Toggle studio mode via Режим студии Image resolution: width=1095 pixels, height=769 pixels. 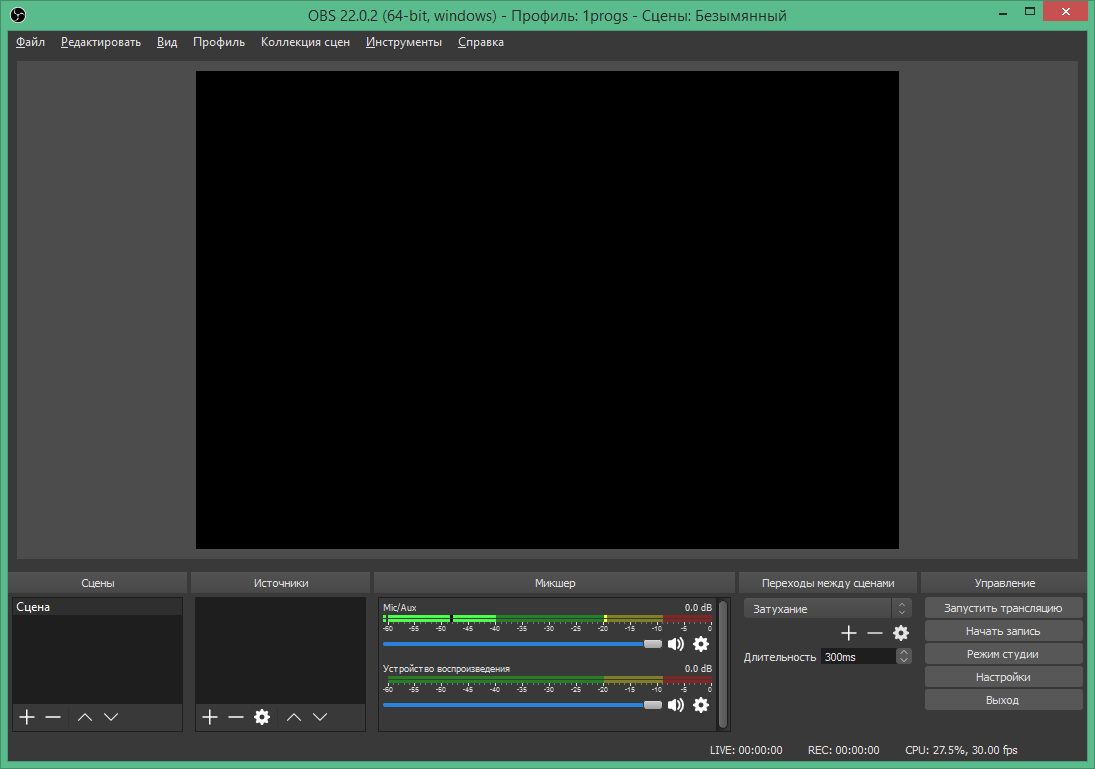point(1003,653)
